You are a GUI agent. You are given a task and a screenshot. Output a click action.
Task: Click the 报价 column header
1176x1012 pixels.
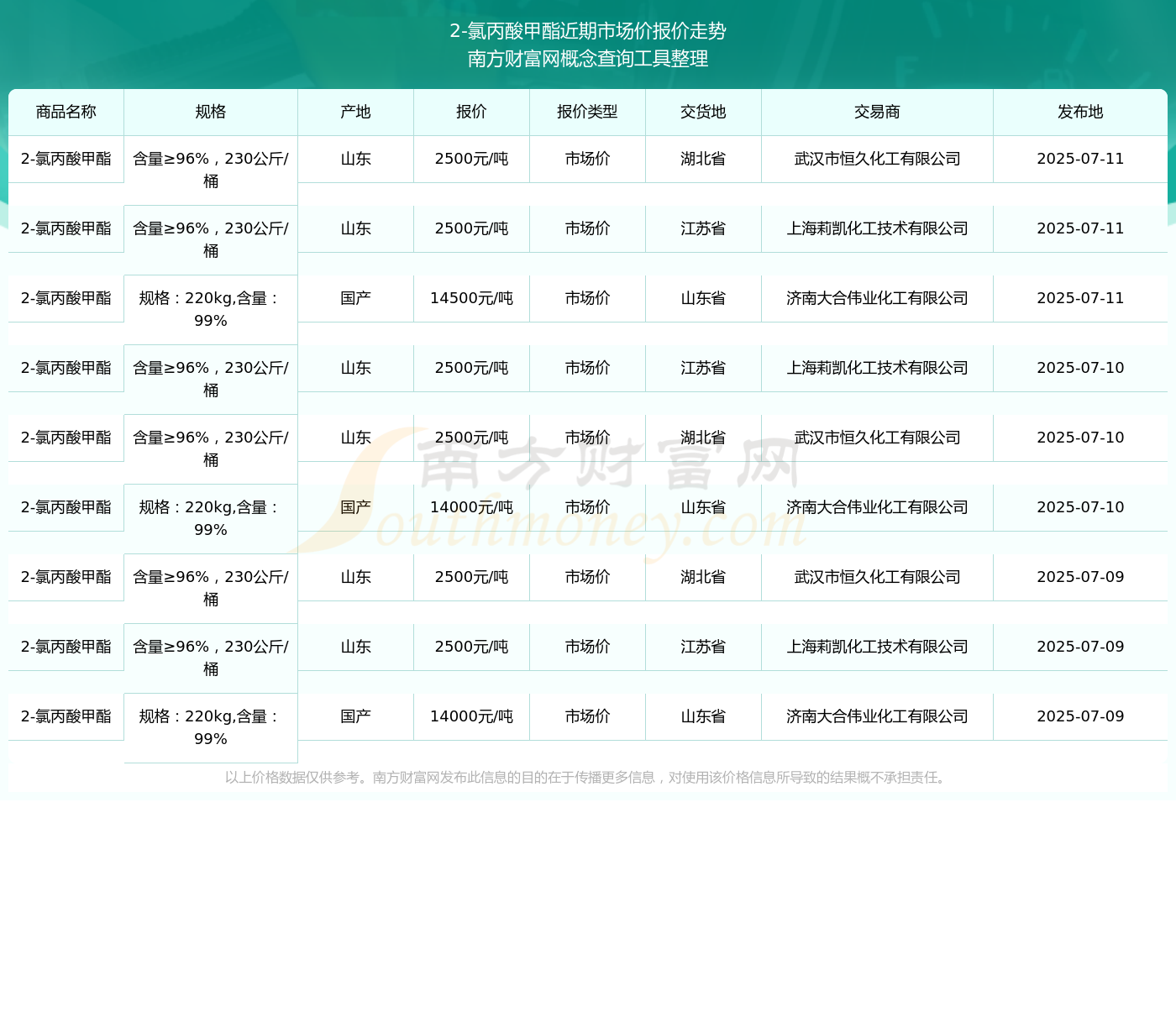(x=471, y=112)
